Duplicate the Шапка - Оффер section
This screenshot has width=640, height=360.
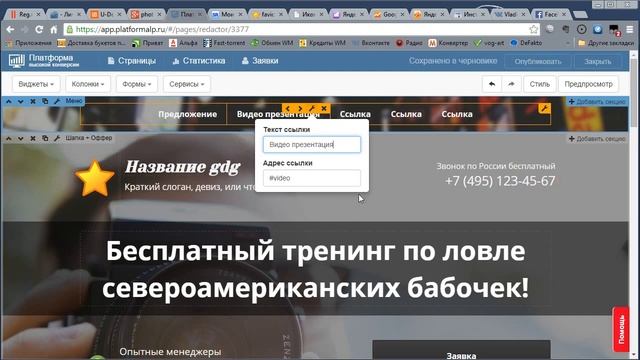pyautogui.click(x=45, y=138)
